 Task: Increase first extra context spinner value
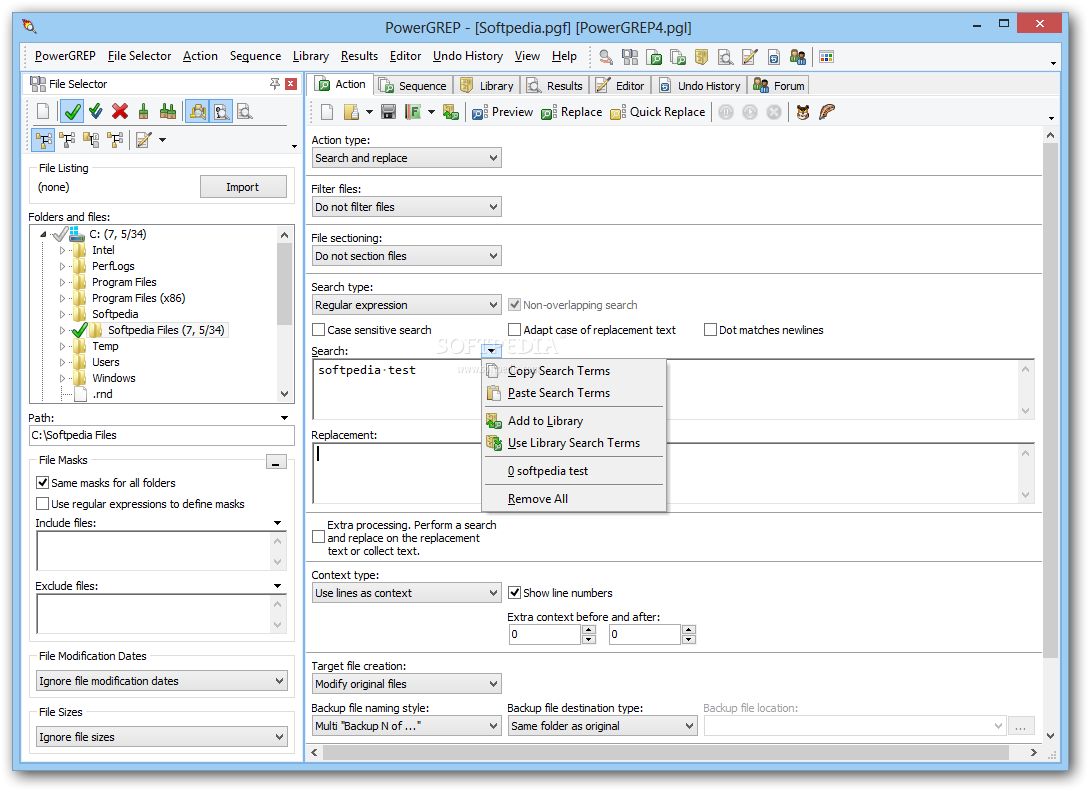pyautogui.click(x=589, y=630)
